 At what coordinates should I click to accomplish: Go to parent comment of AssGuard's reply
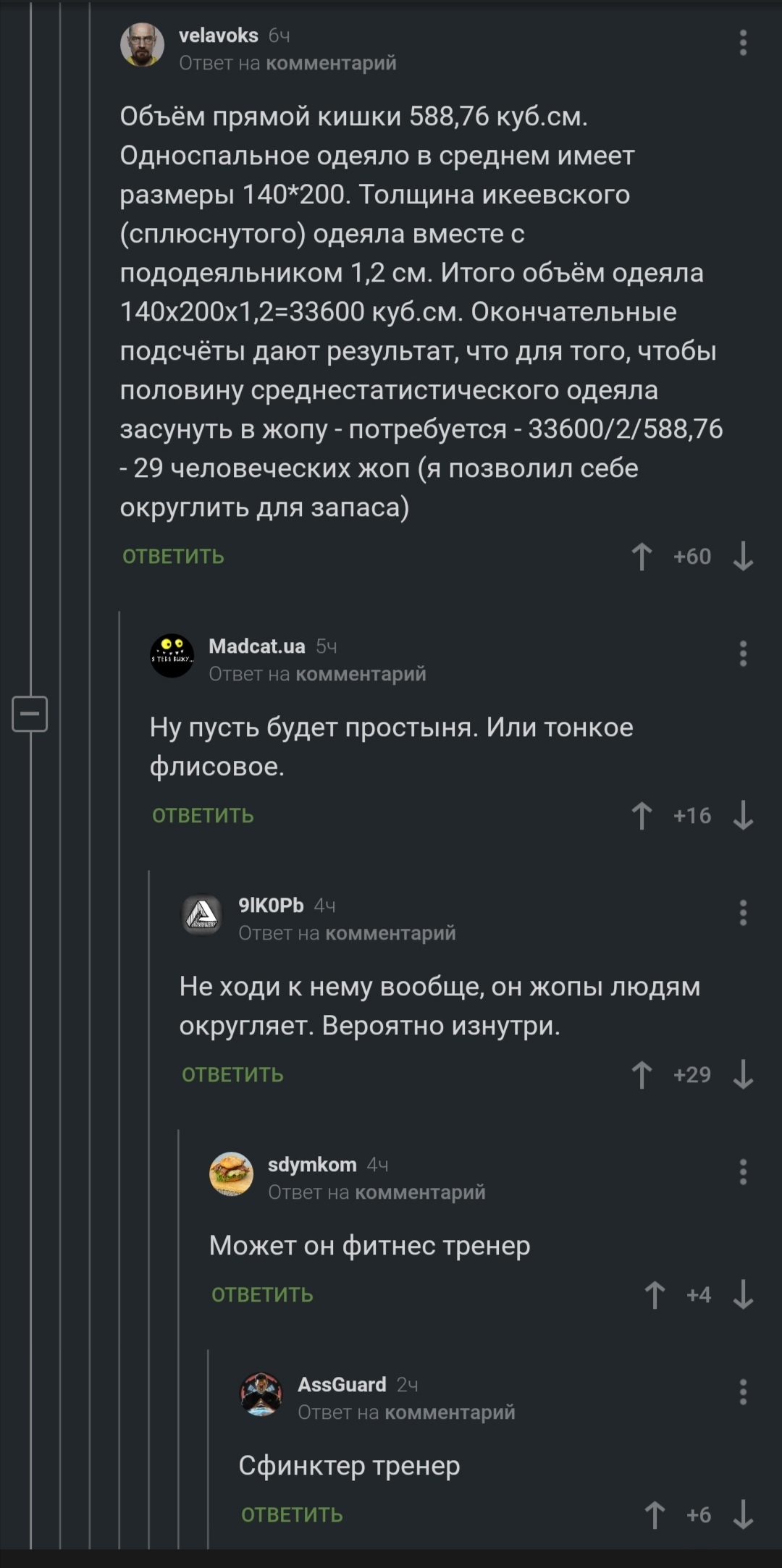tap(450, 1412)
